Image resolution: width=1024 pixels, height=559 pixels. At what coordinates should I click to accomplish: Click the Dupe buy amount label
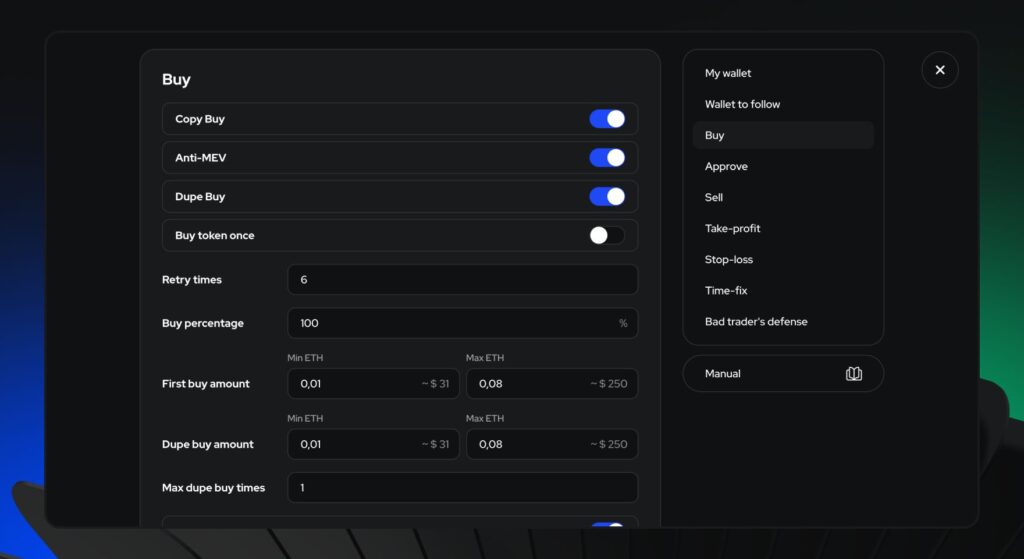[x=207, y=444]
